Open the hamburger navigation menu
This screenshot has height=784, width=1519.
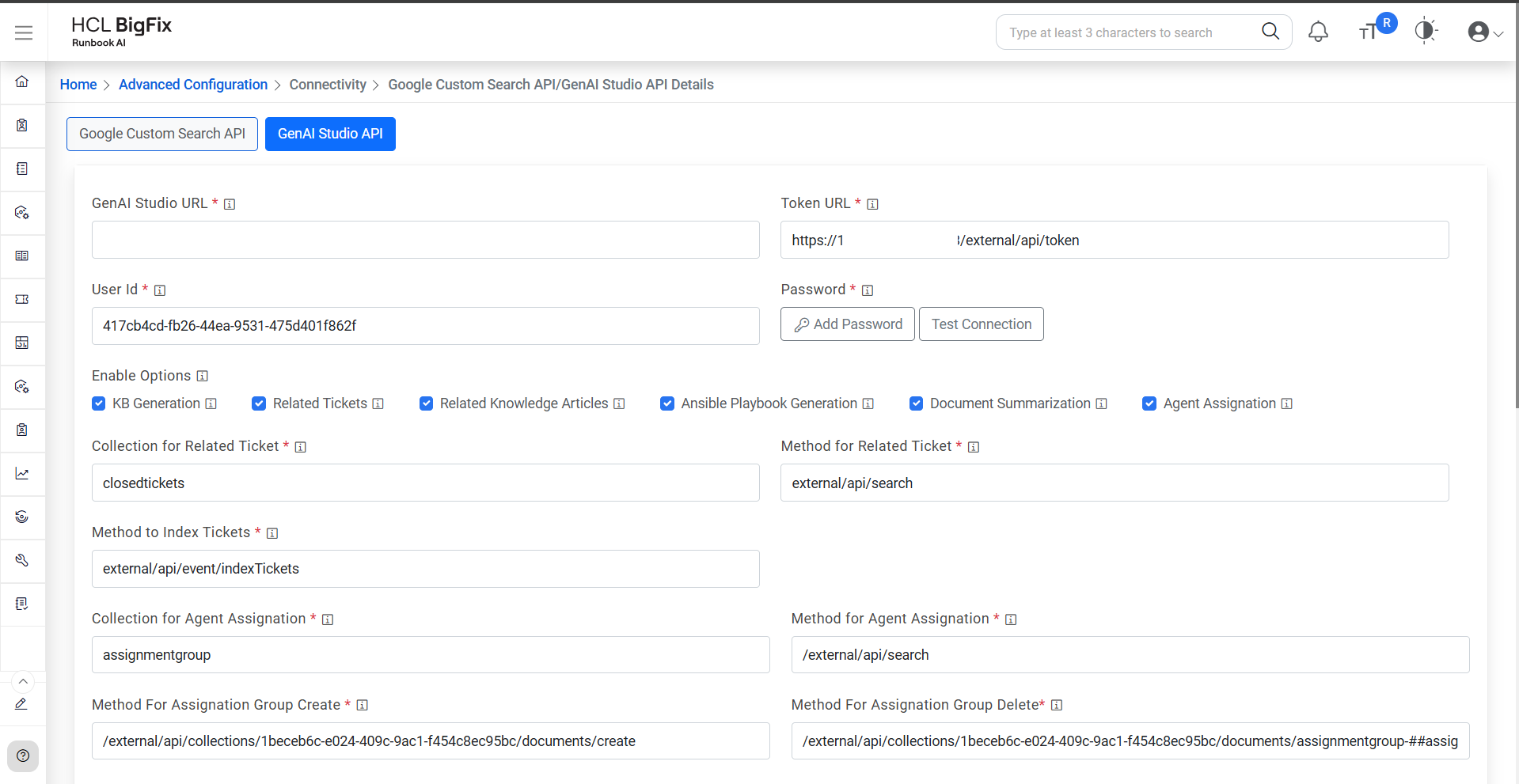click(24, 32)
